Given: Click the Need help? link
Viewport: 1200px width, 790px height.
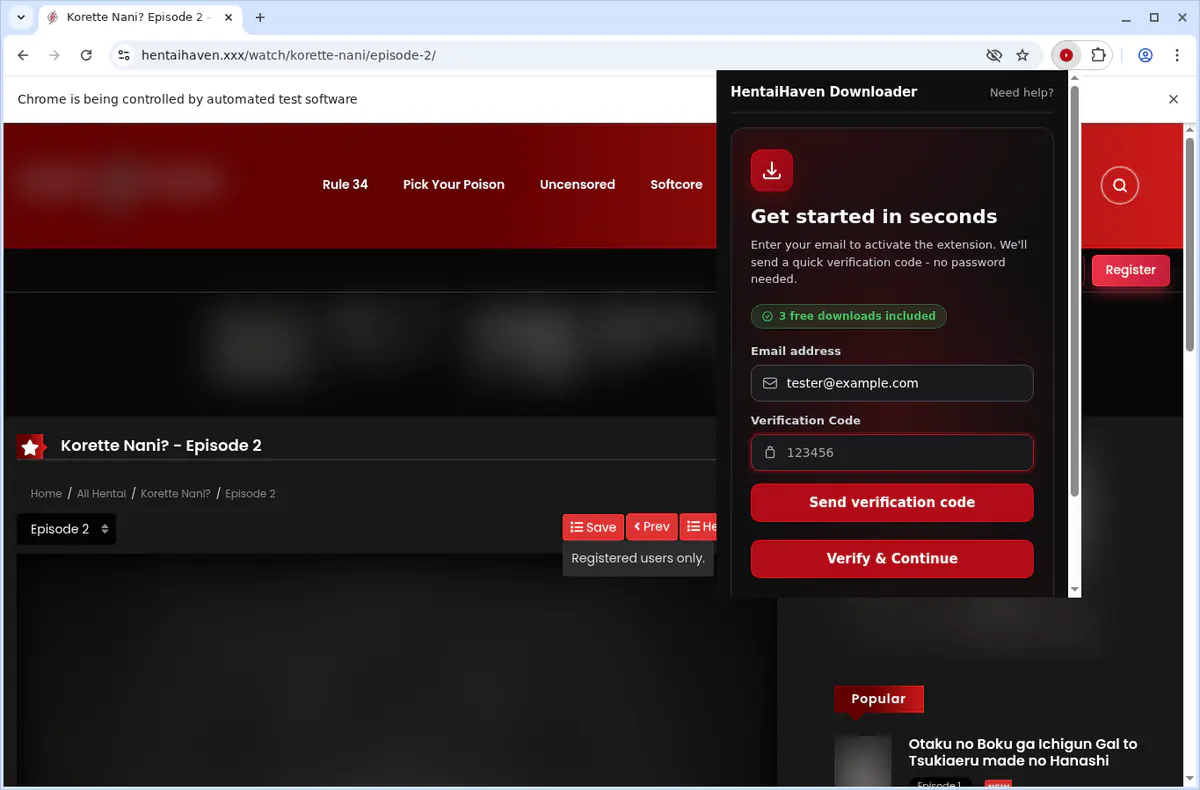Looking at the screenshot, I should 1021,93.
